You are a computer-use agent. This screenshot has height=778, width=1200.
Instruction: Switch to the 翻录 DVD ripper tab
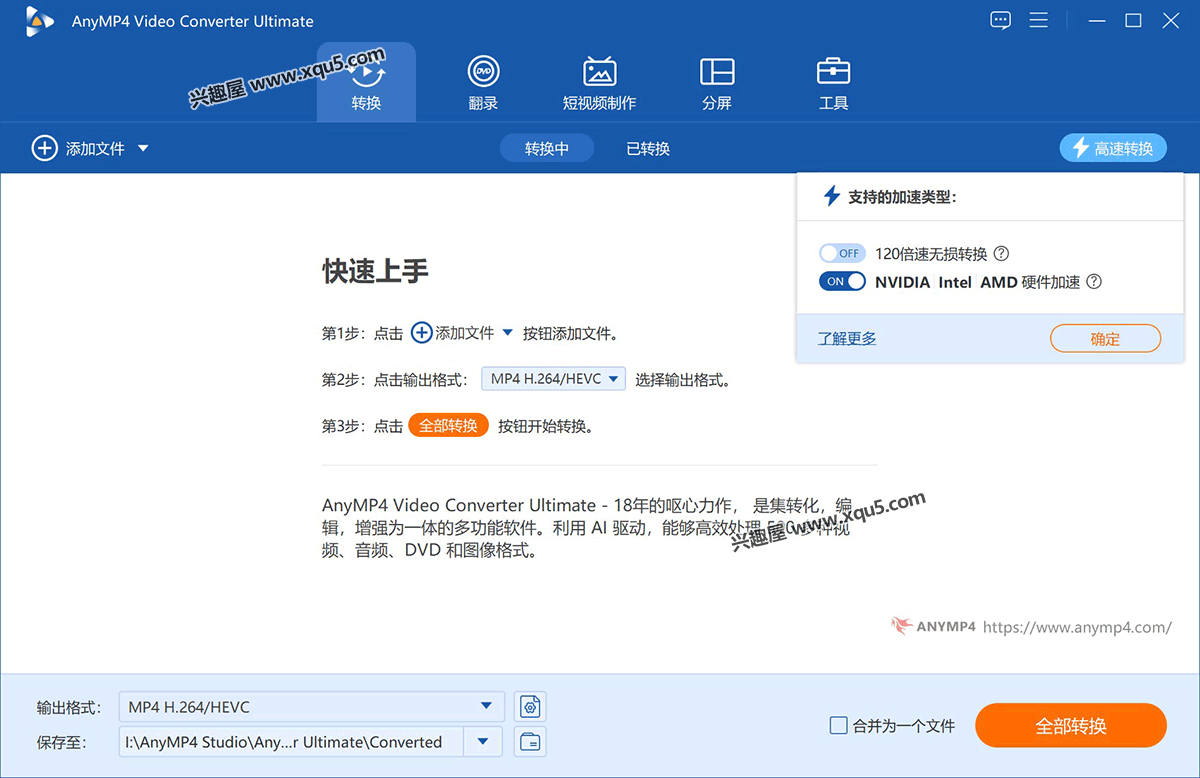point(483,83)
